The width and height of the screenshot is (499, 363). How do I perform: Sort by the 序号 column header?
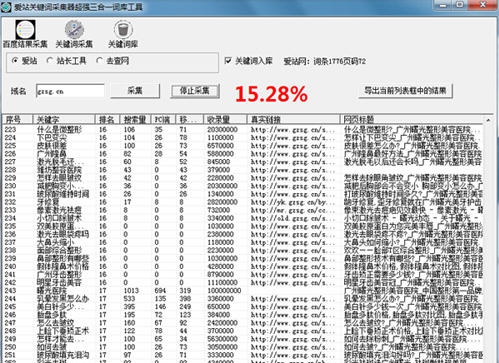[18, 119]
